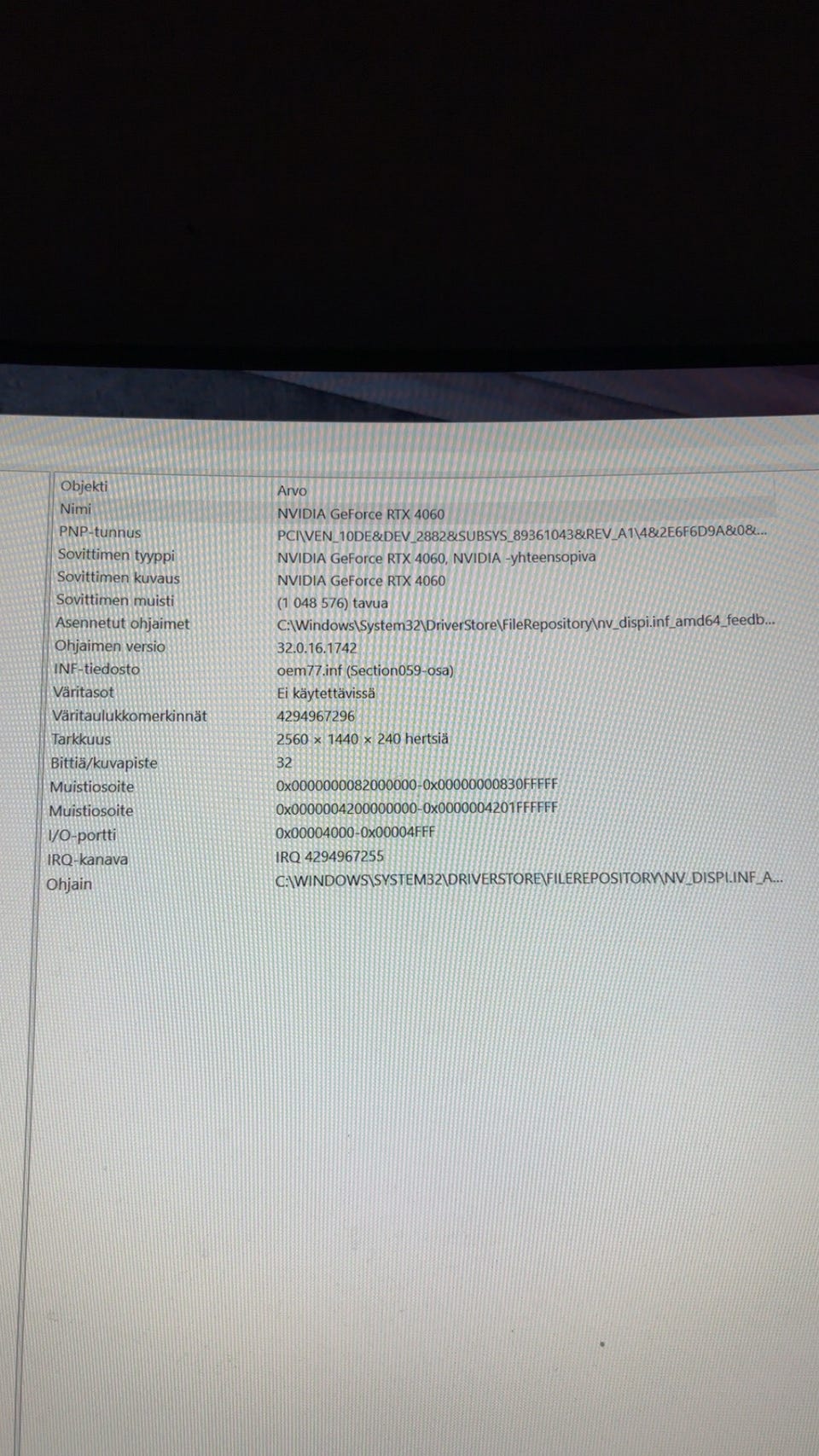This screenshot has width=819, height=1456.
Task: Select the "Ei käytettävissä" value
Action: click(326, 693)
